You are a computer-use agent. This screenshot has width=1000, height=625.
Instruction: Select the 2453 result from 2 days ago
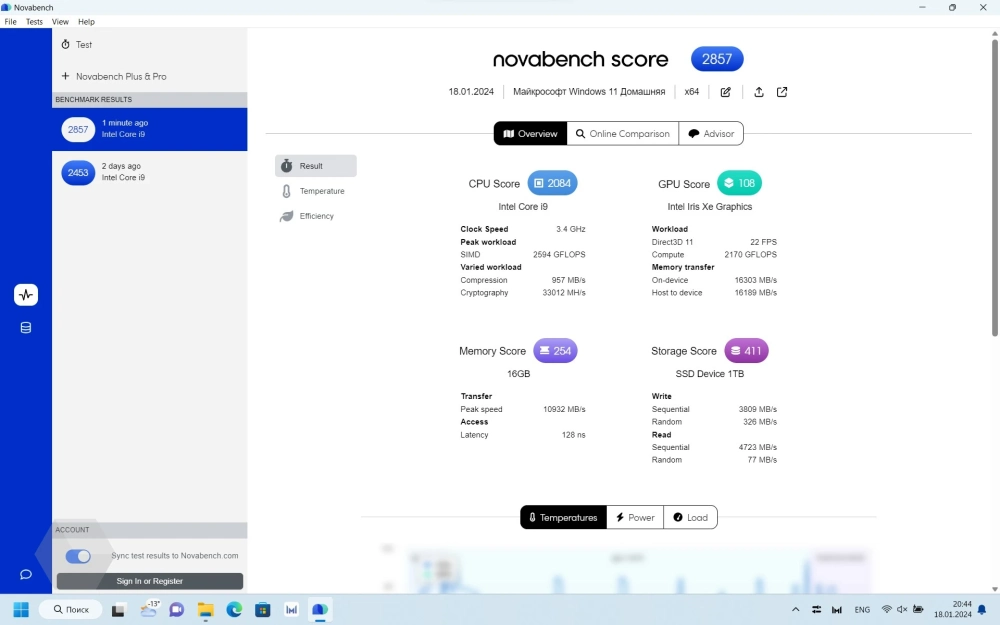point(149,172)
